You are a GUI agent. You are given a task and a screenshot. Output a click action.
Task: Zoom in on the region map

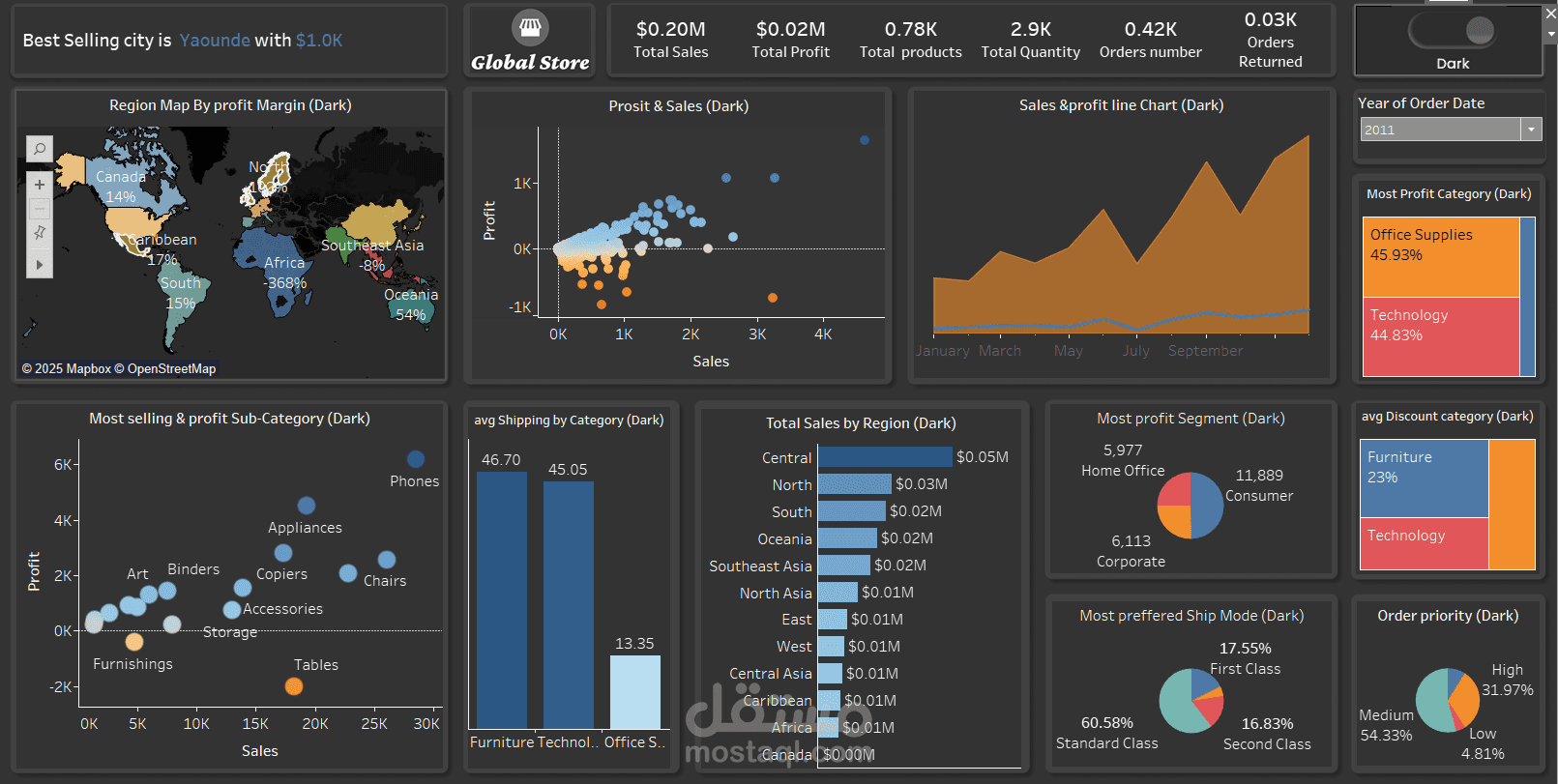[40, 185]
